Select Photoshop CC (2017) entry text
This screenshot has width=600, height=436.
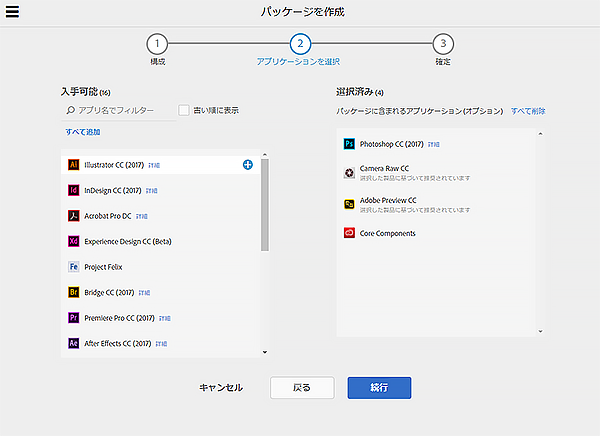coord(391,144)
